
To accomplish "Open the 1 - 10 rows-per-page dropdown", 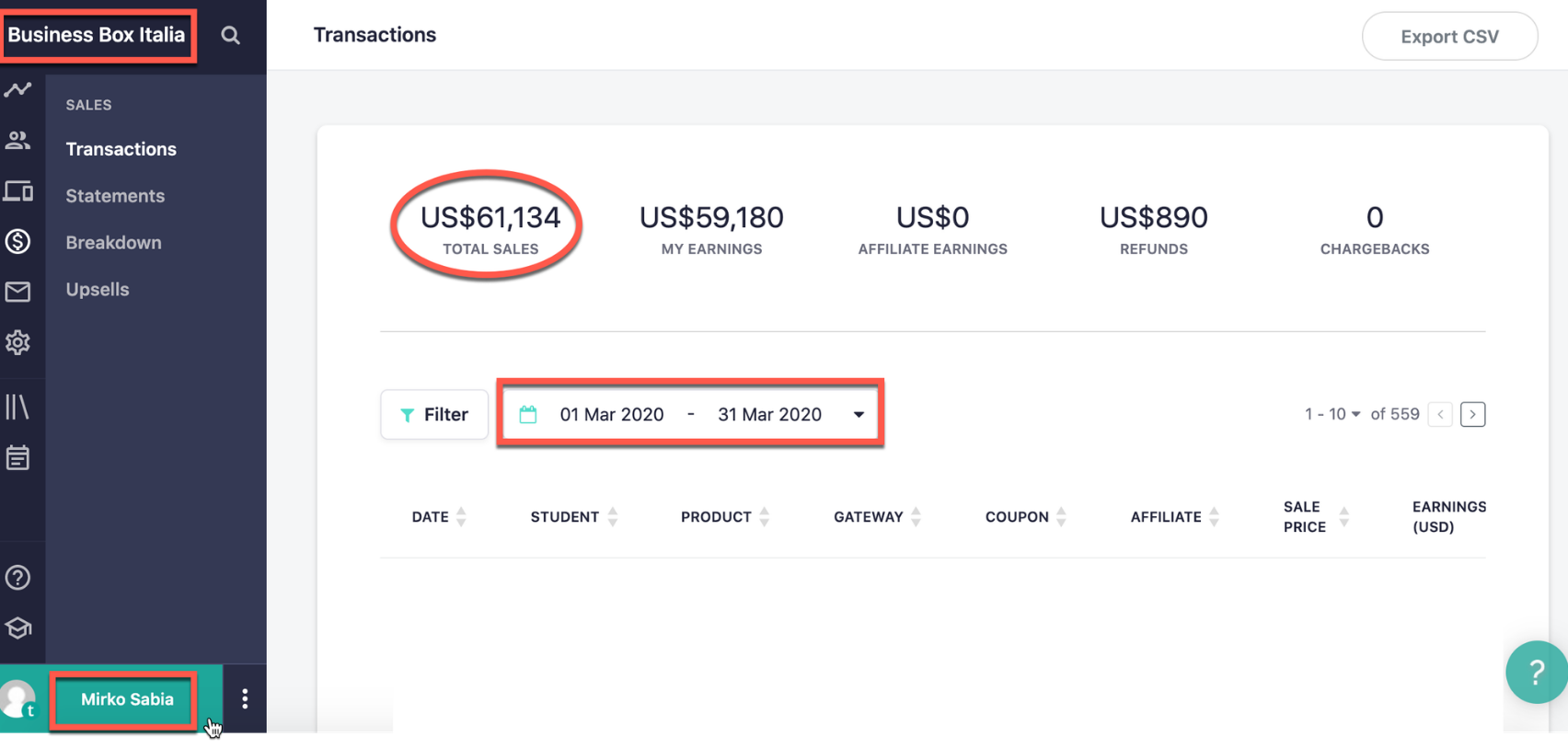I will point(1332,414).
